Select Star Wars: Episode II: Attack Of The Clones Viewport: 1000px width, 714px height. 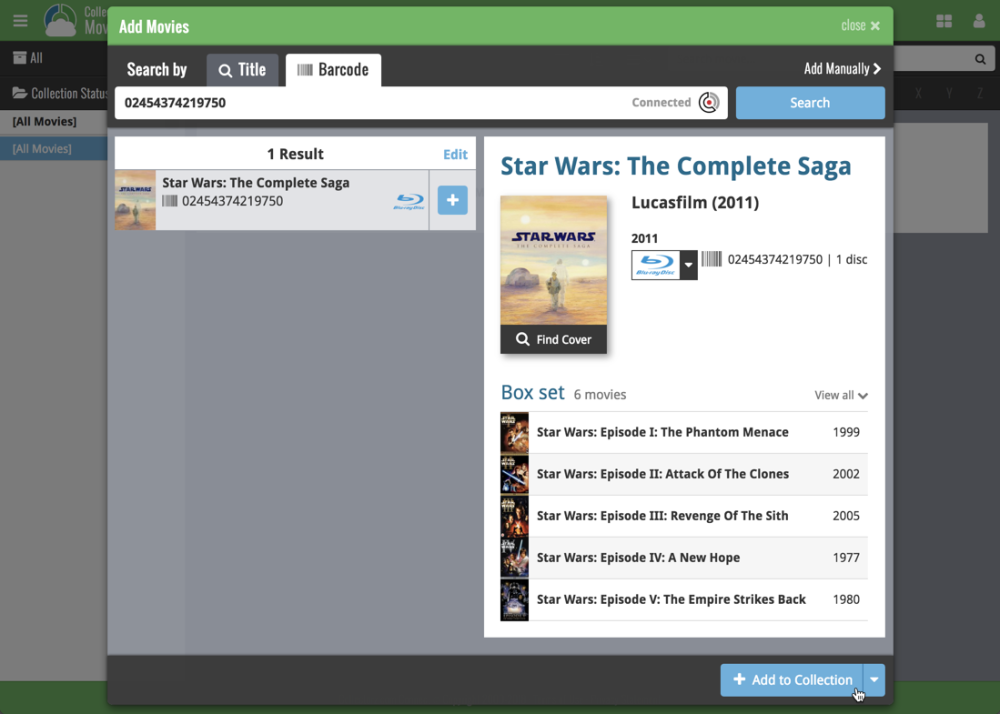[x=684, y=474]
